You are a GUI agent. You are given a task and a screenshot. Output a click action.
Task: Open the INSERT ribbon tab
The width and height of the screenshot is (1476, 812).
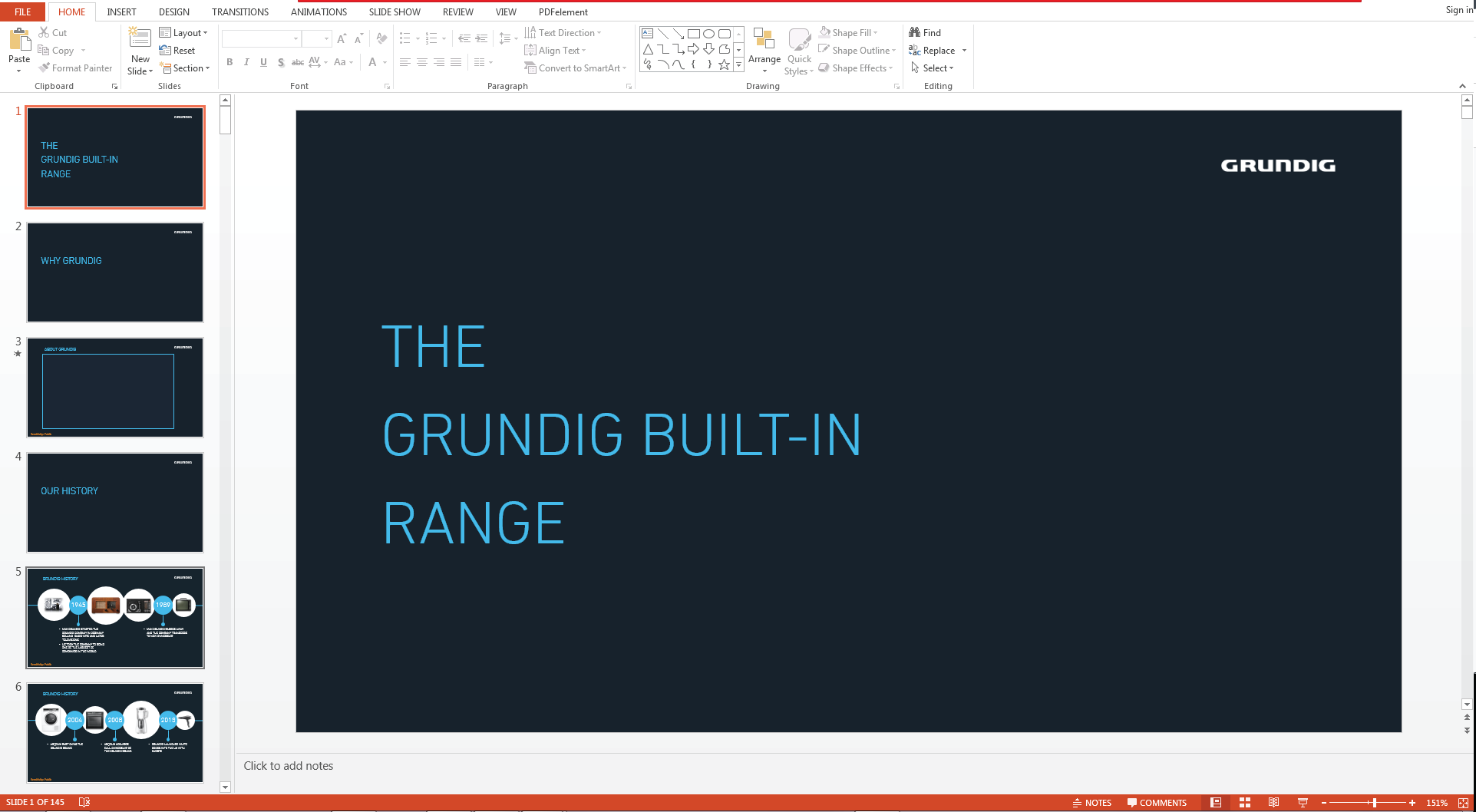tap(121, 12)
